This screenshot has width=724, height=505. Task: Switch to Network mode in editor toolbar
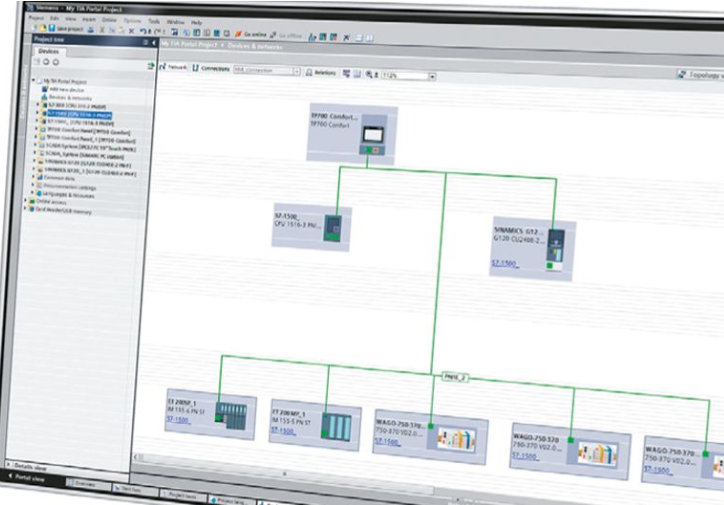pyautogui.click(x=174, y=67)
